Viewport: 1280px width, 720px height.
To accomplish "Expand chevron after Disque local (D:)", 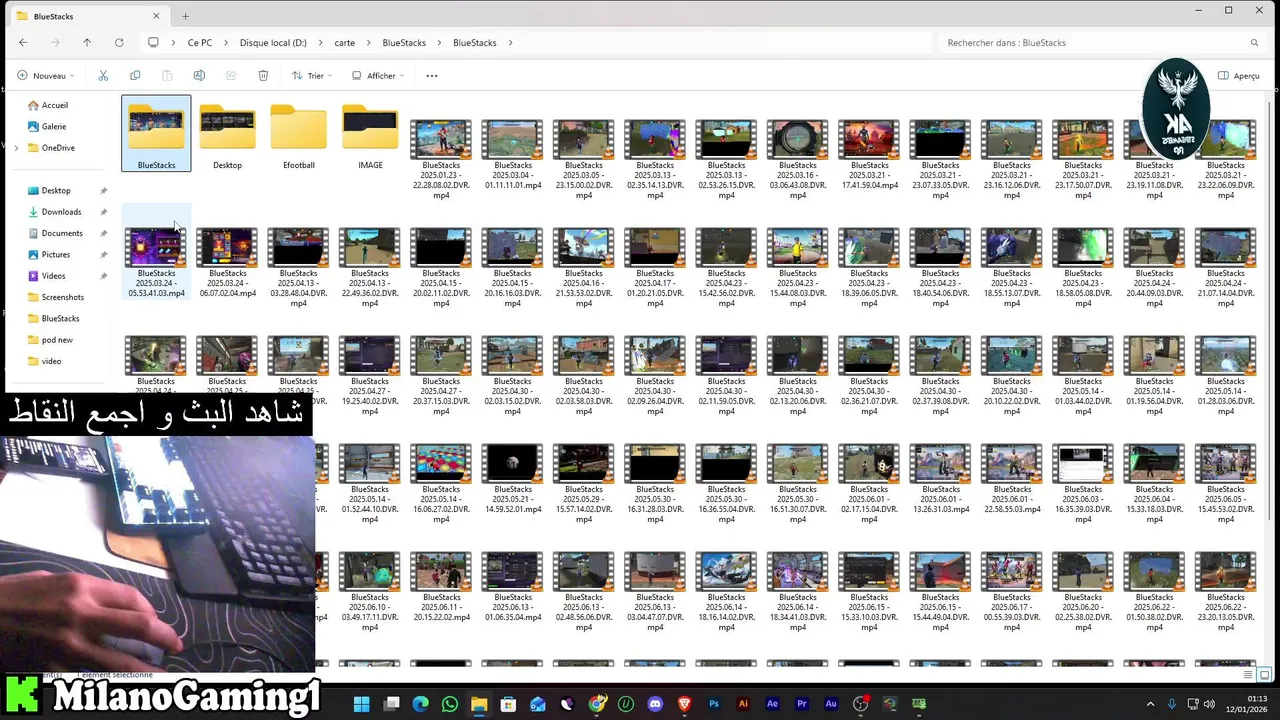I will click(321, 43).
